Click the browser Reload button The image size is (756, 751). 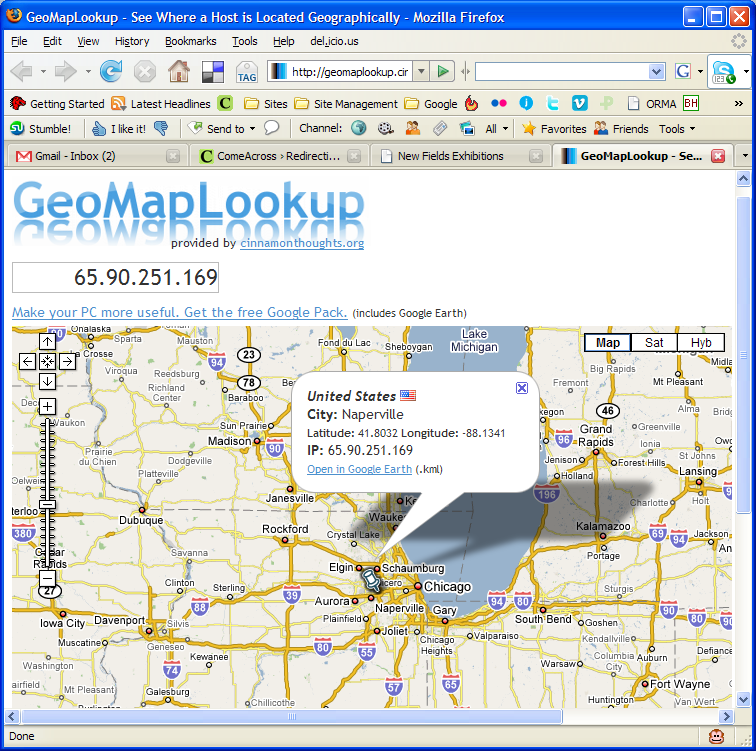pos(111,71)
